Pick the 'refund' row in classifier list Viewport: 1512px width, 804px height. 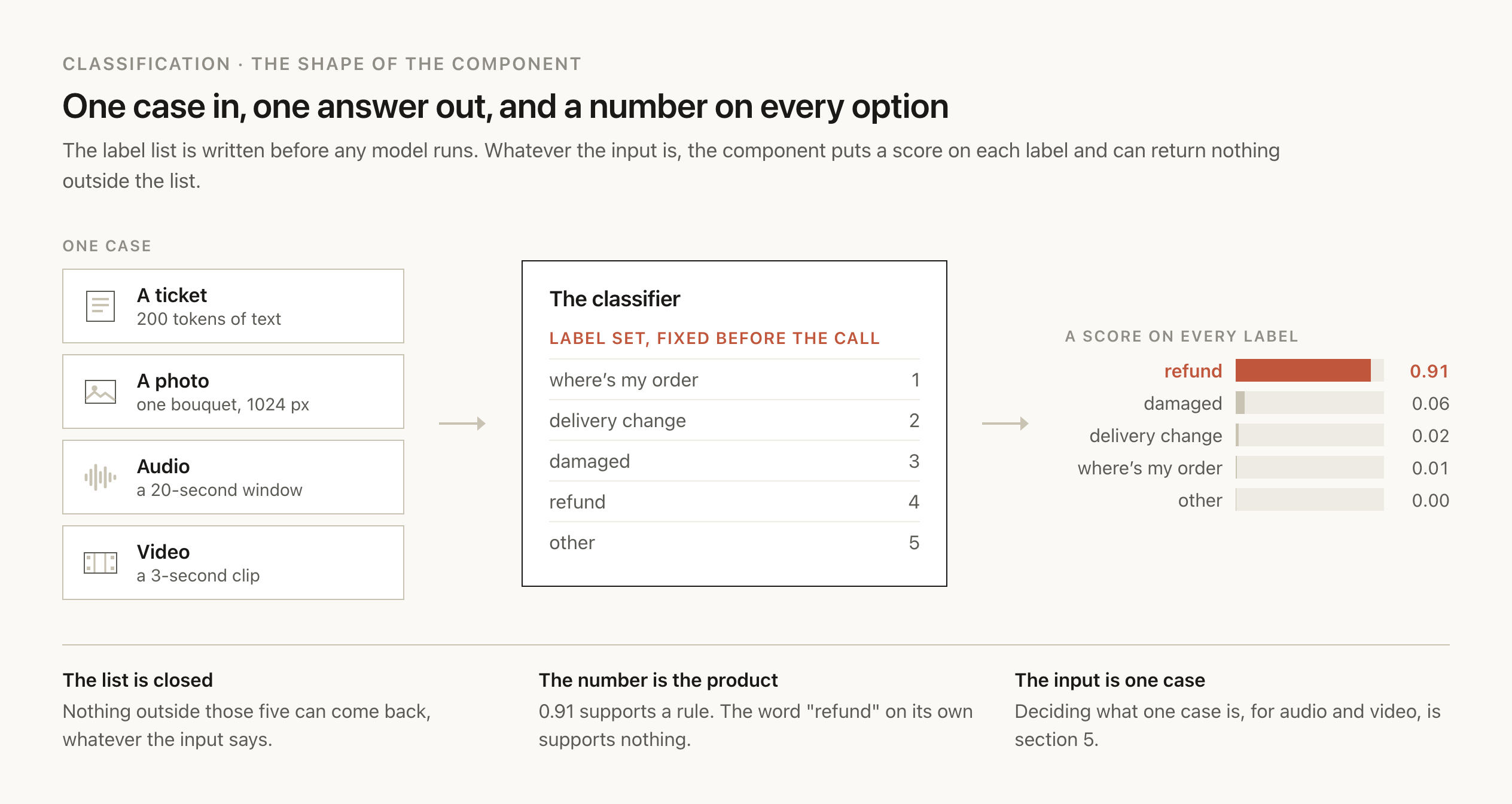734,502
